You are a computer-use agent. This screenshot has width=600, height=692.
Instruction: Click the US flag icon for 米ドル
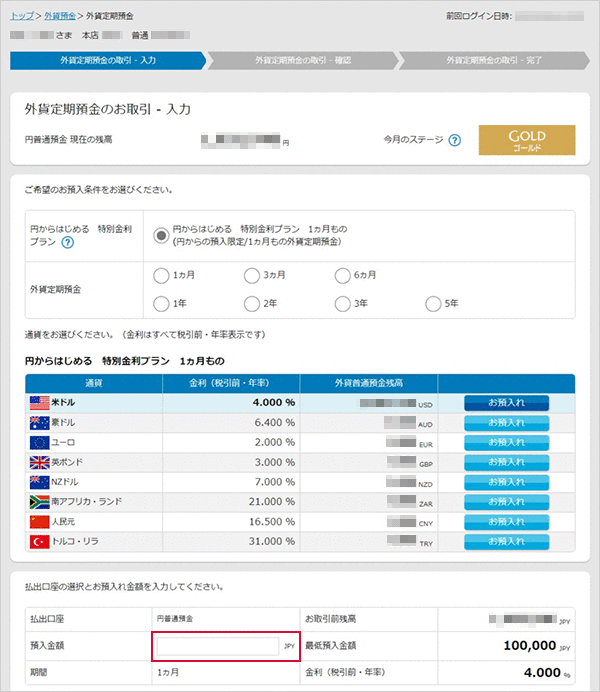point(39,403)
